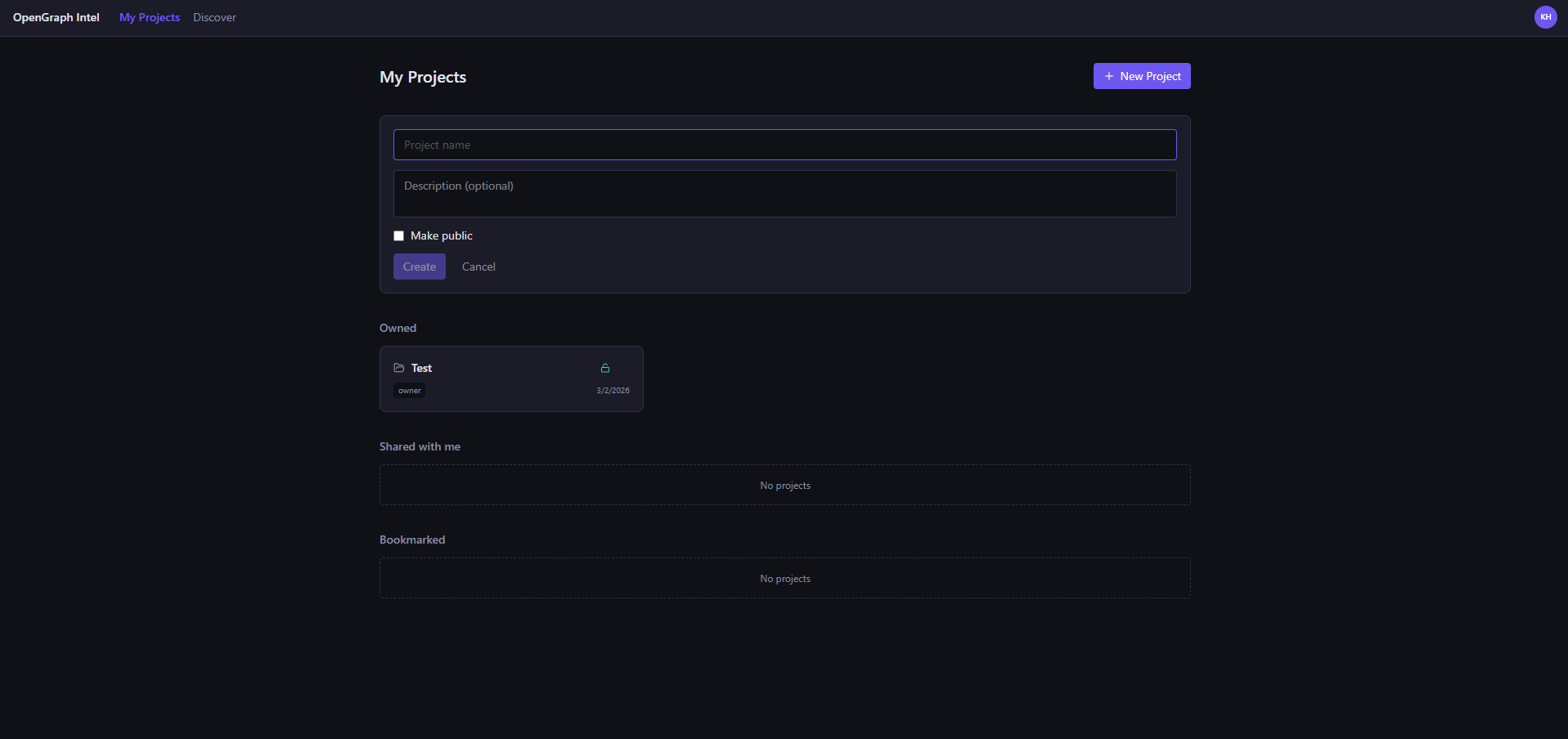Click the KH user avatar in the top bar

point(1544,17)
